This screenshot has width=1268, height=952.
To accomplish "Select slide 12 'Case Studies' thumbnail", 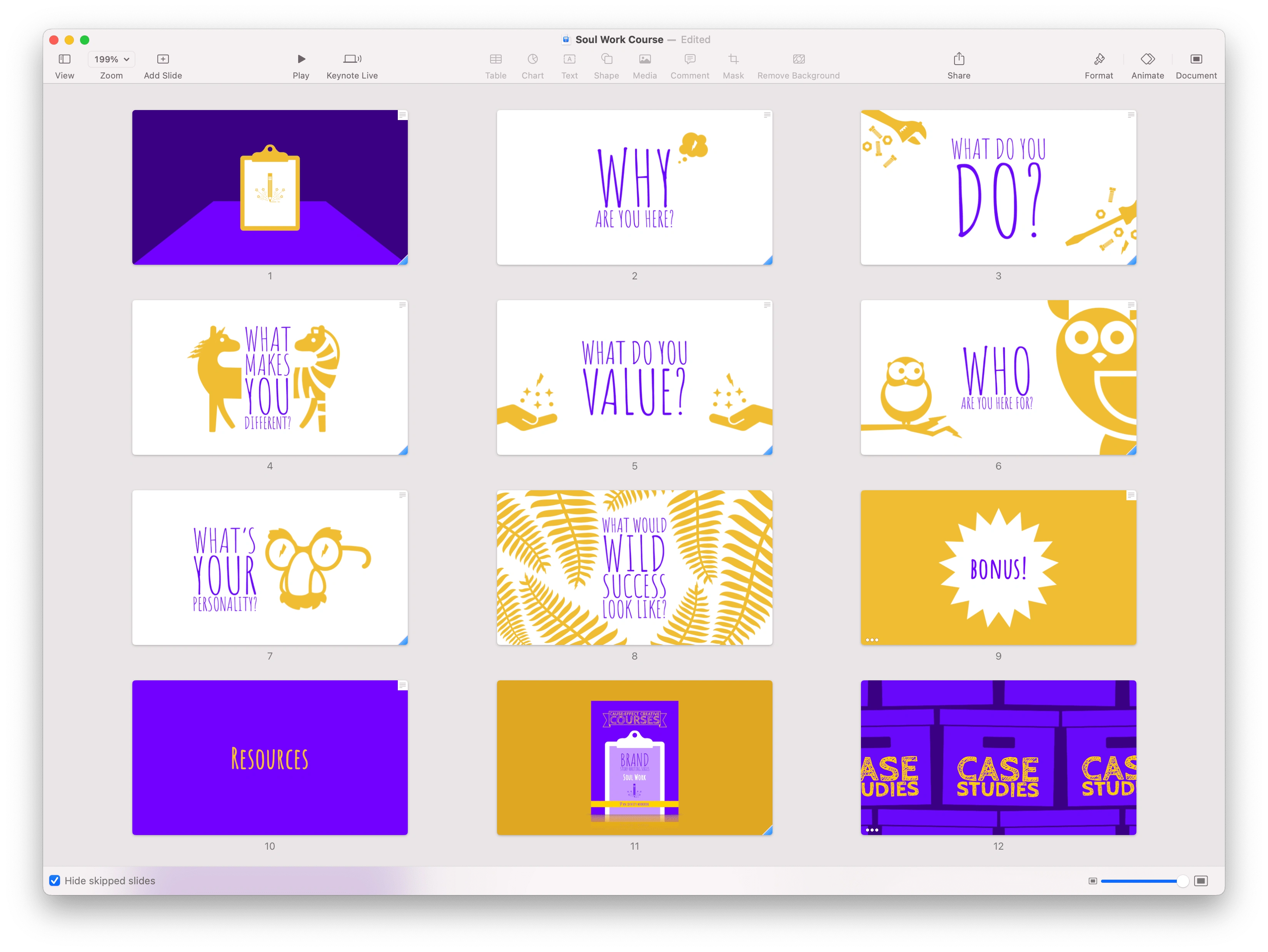I will (998, 758).
